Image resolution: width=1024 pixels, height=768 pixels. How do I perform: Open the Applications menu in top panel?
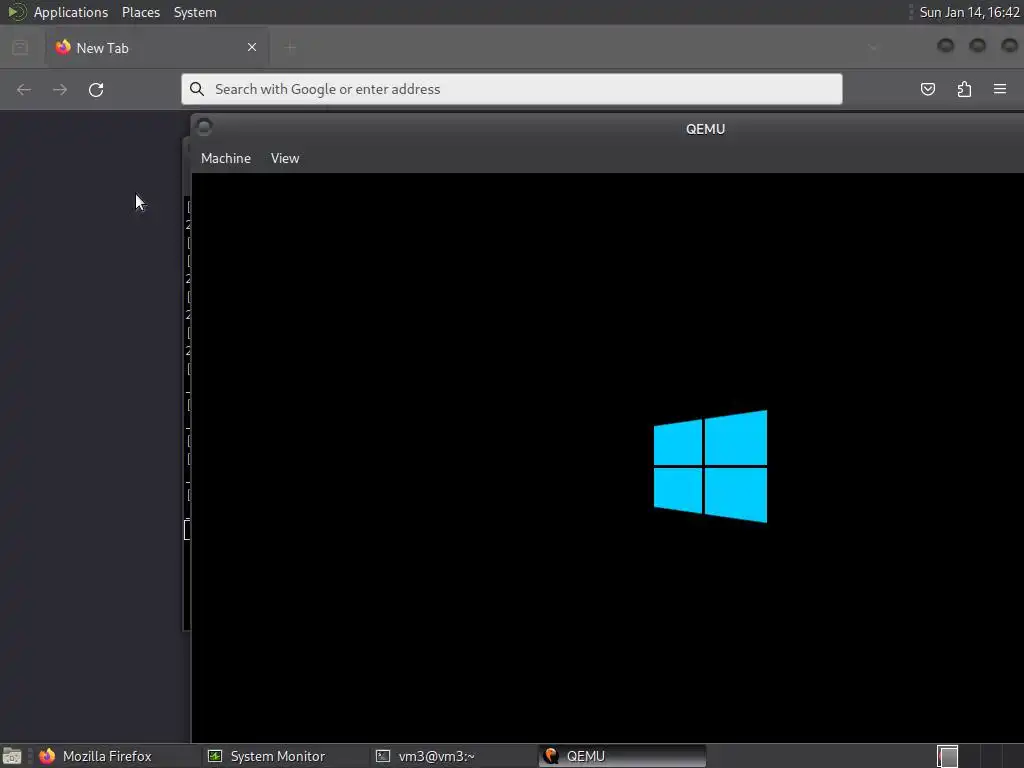click(x=71, y=12)
